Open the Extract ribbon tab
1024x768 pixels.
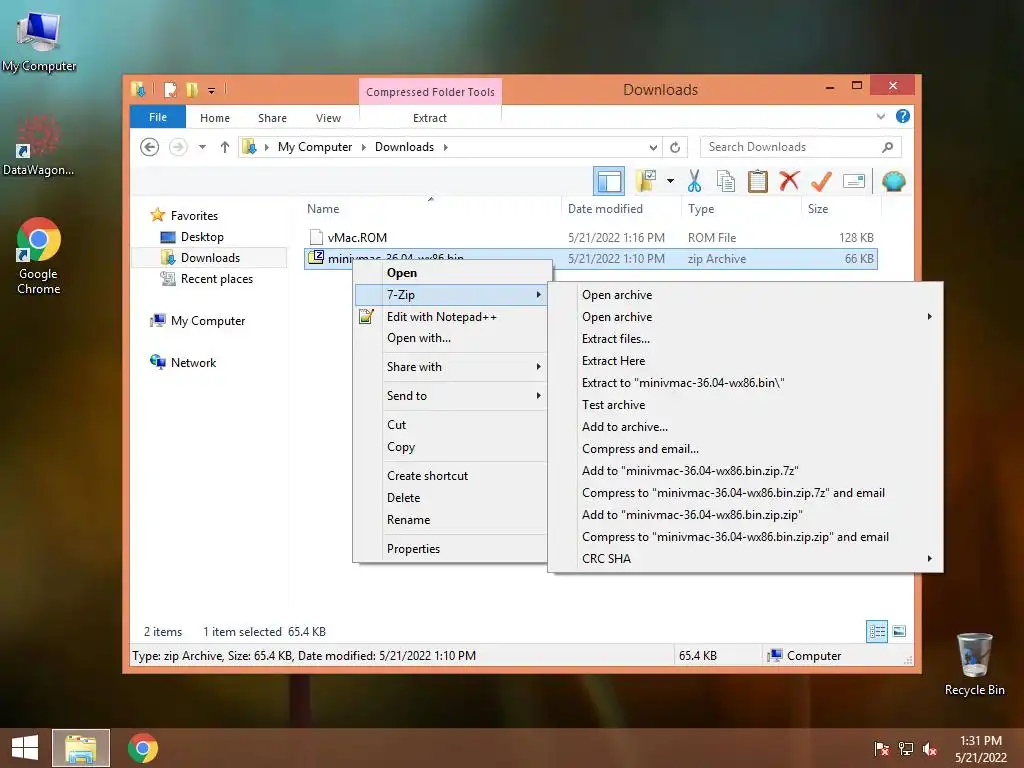click(x=430, y=118)
